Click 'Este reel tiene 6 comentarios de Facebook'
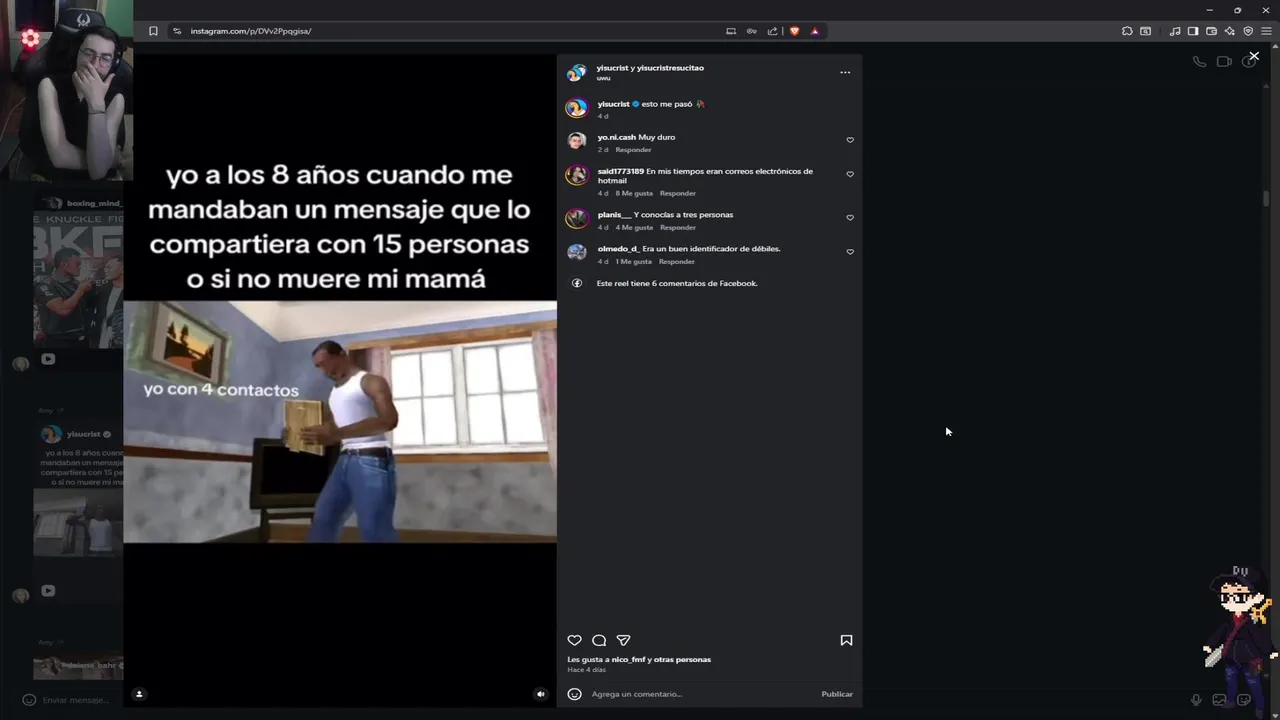 point(677,283)
